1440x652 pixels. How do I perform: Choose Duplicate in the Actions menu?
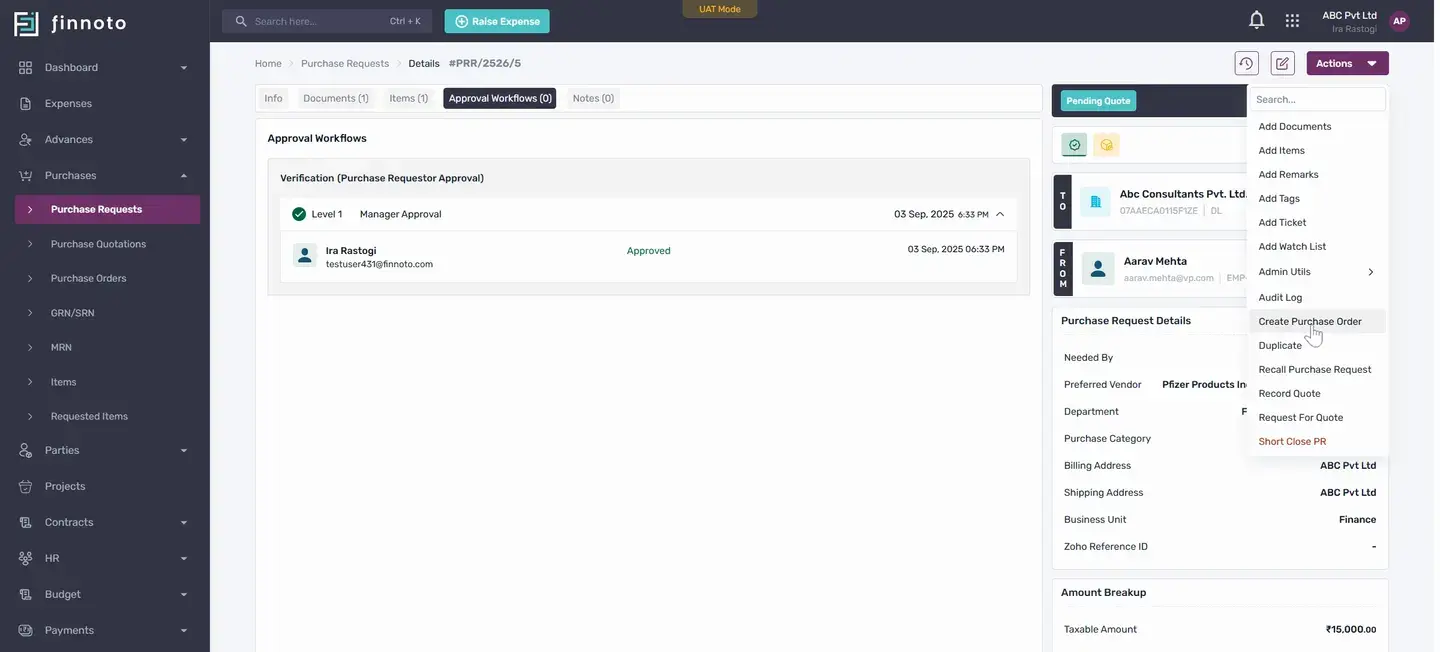click(1317, 345)
